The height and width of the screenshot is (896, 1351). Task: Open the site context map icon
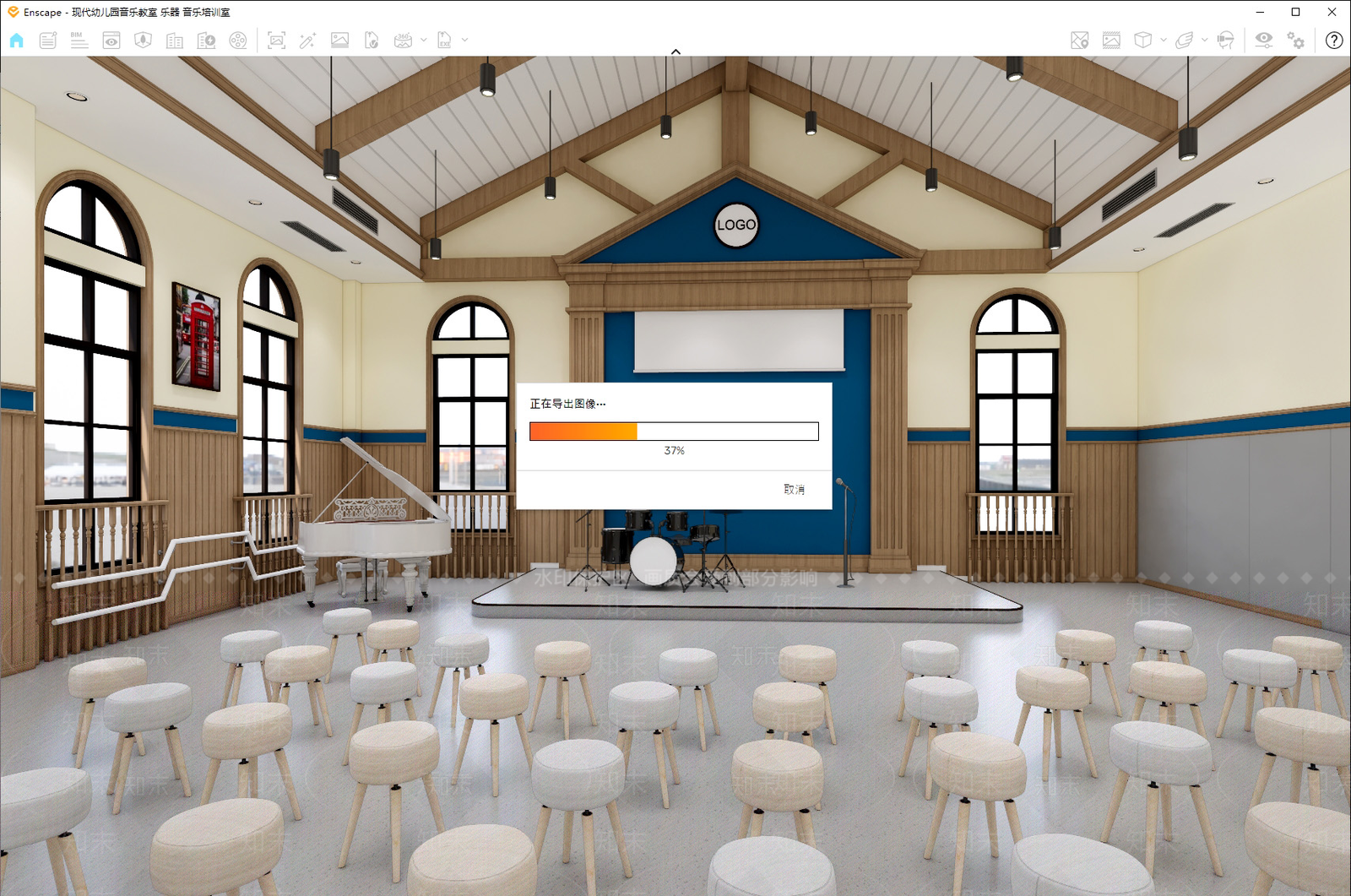tap(143, 41)
